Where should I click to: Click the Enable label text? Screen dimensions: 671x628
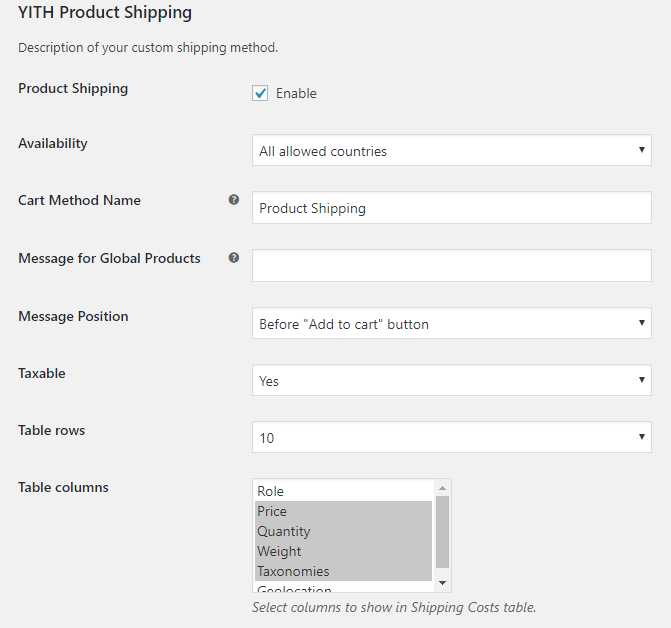click(x=296, y=93)
